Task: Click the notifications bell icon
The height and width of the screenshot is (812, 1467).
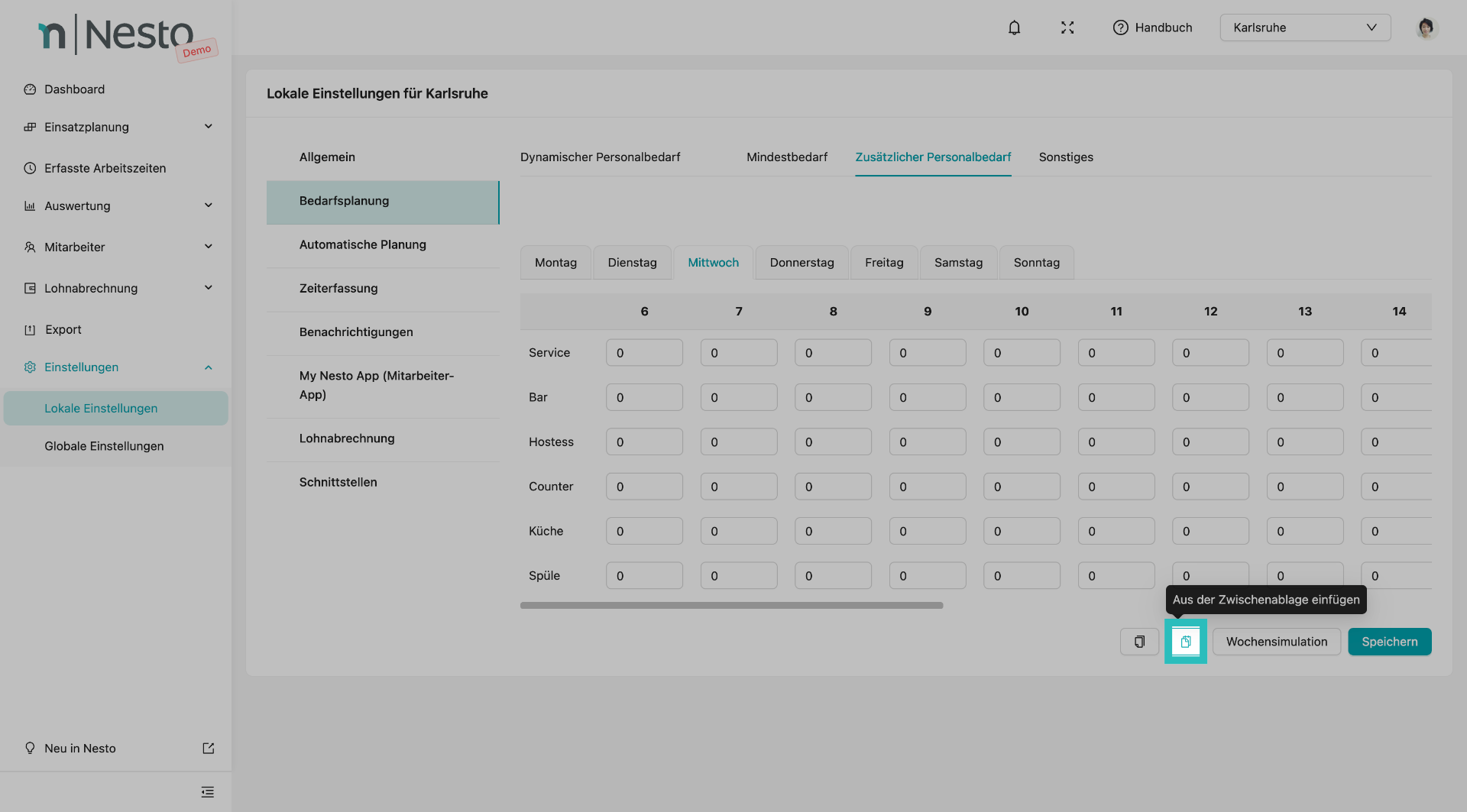Action: click(1014, 27)
